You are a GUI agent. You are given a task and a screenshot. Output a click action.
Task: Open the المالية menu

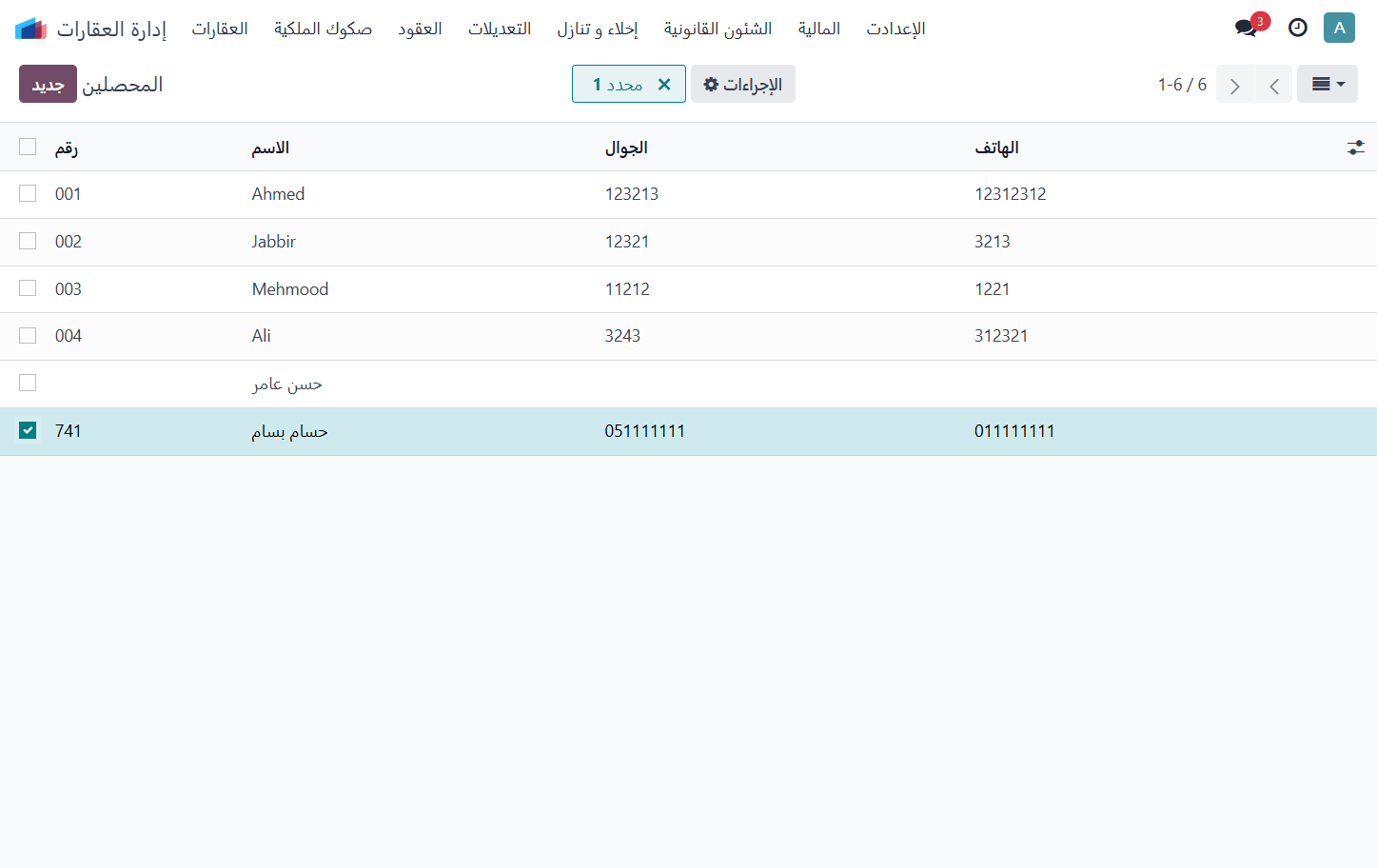pyautogui.click(x=819, y=29)
